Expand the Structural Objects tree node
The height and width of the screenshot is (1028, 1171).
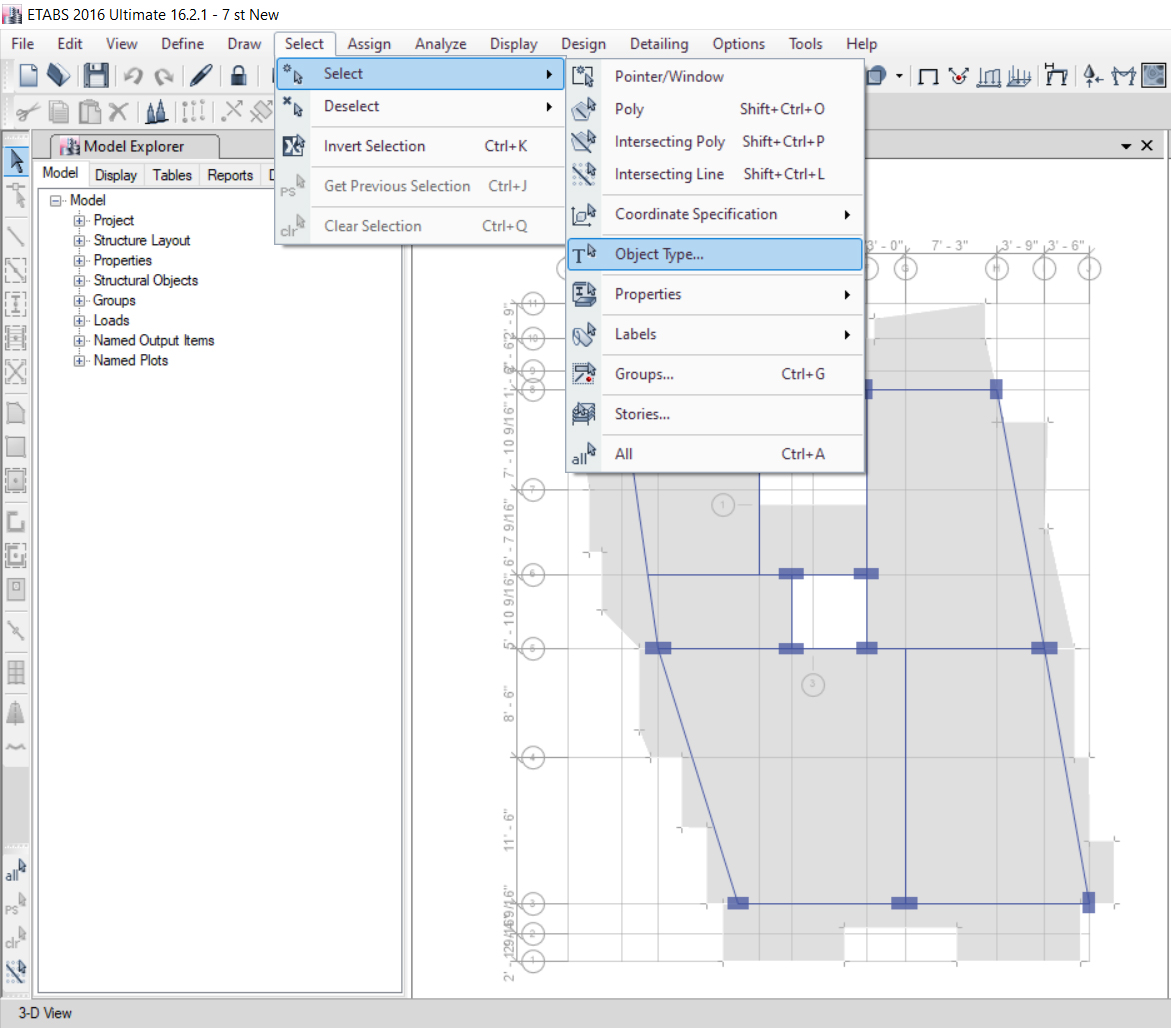79,281
